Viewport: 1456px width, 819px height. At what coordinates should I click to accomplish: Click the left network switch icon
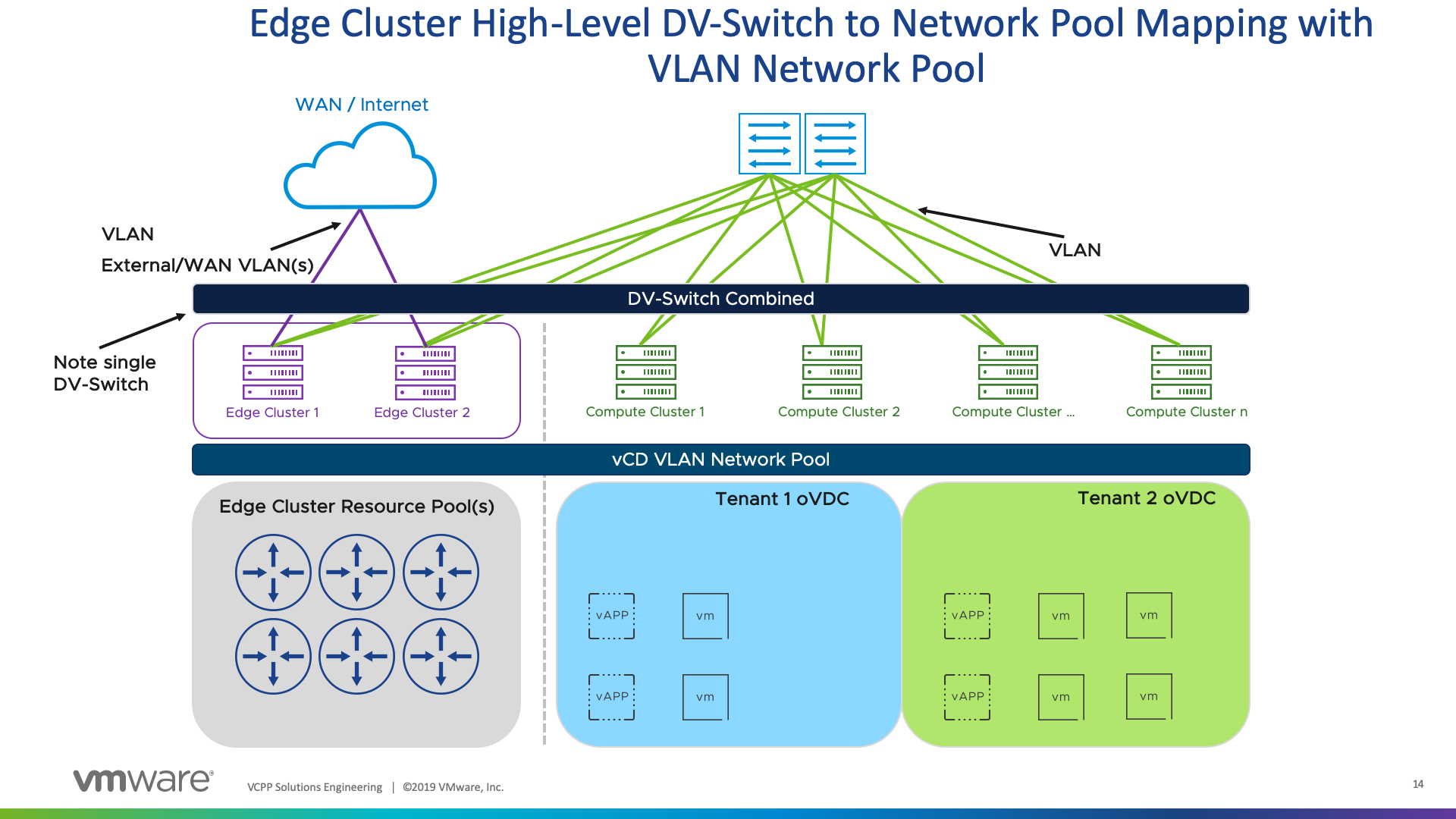click(769, 143)
